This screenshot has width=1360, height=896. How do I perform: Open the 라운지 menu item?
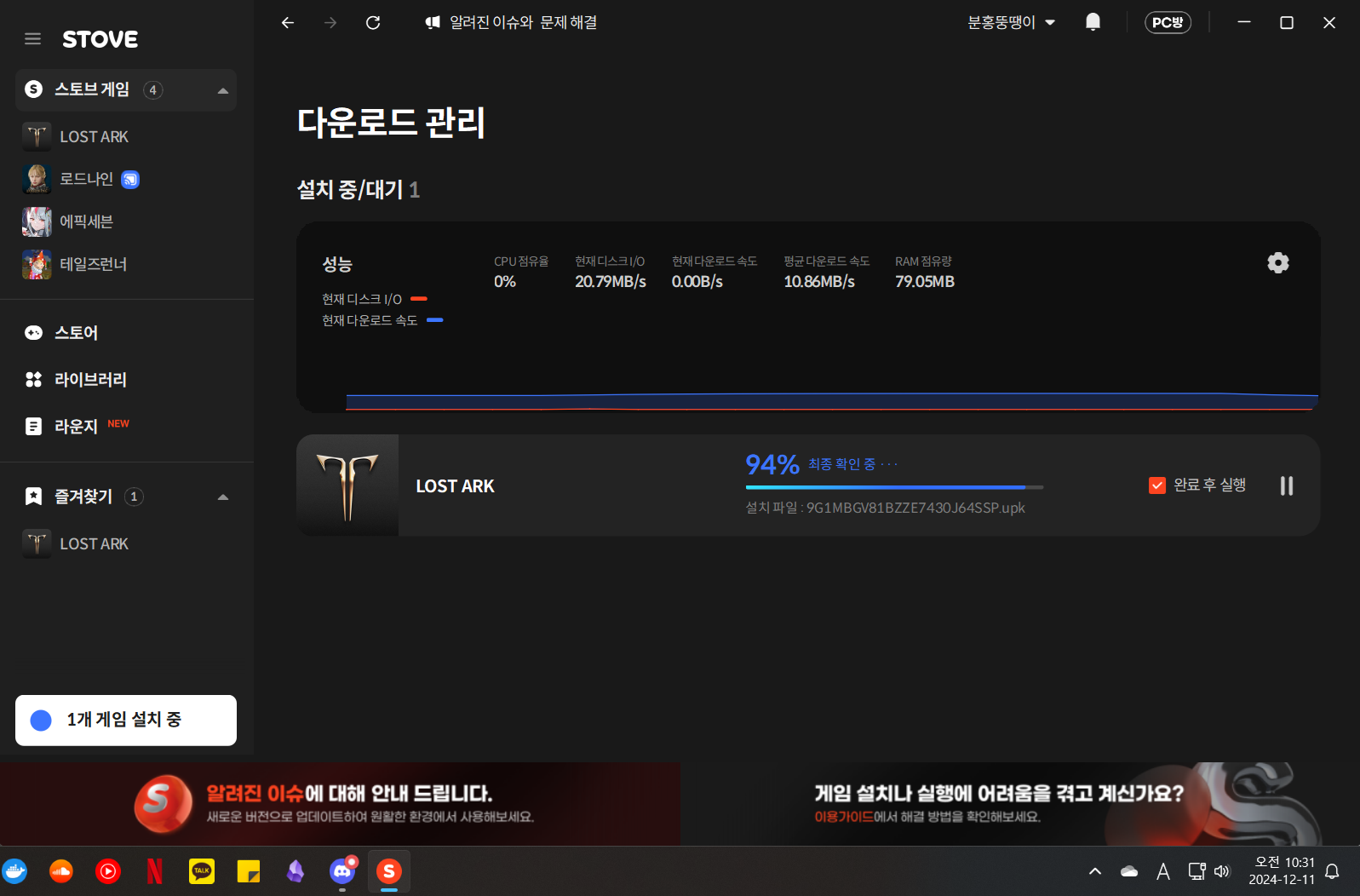[76, 427]
